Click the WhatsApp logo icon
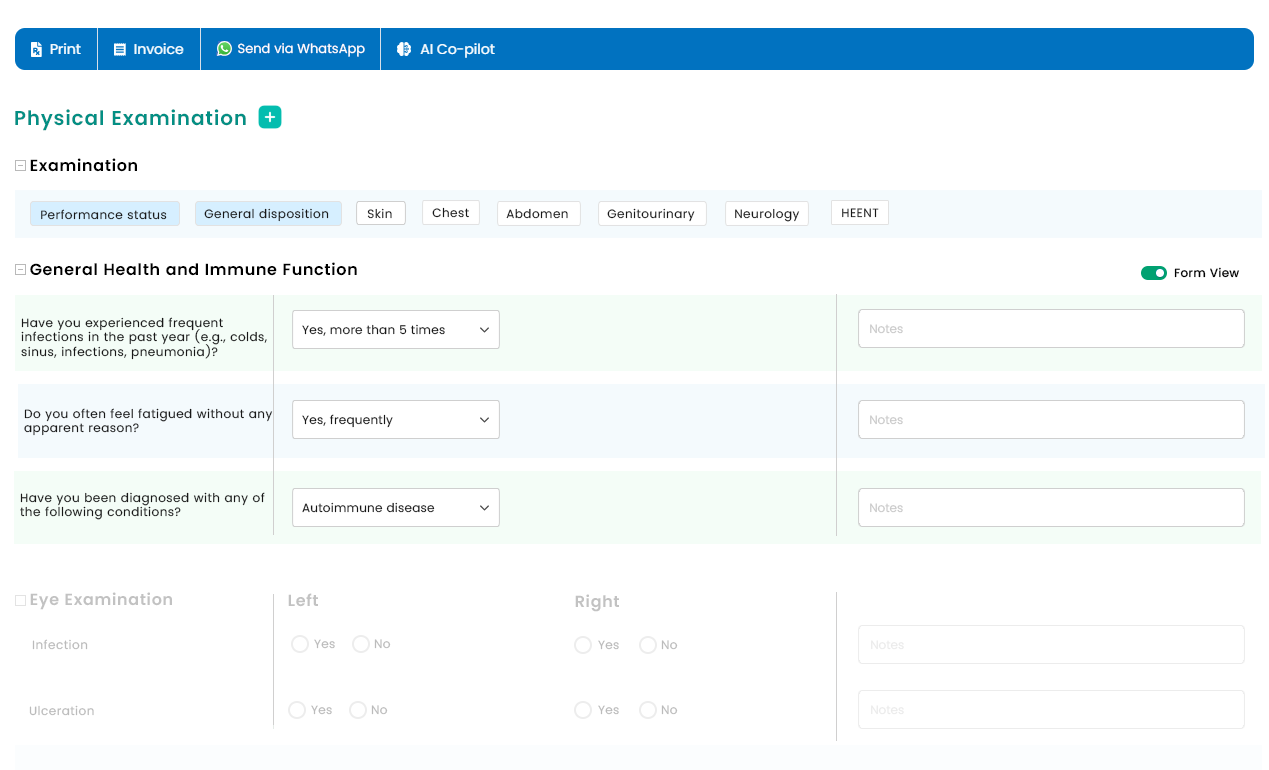Viewport: 1269px width, 770px height. click(224, 48)
